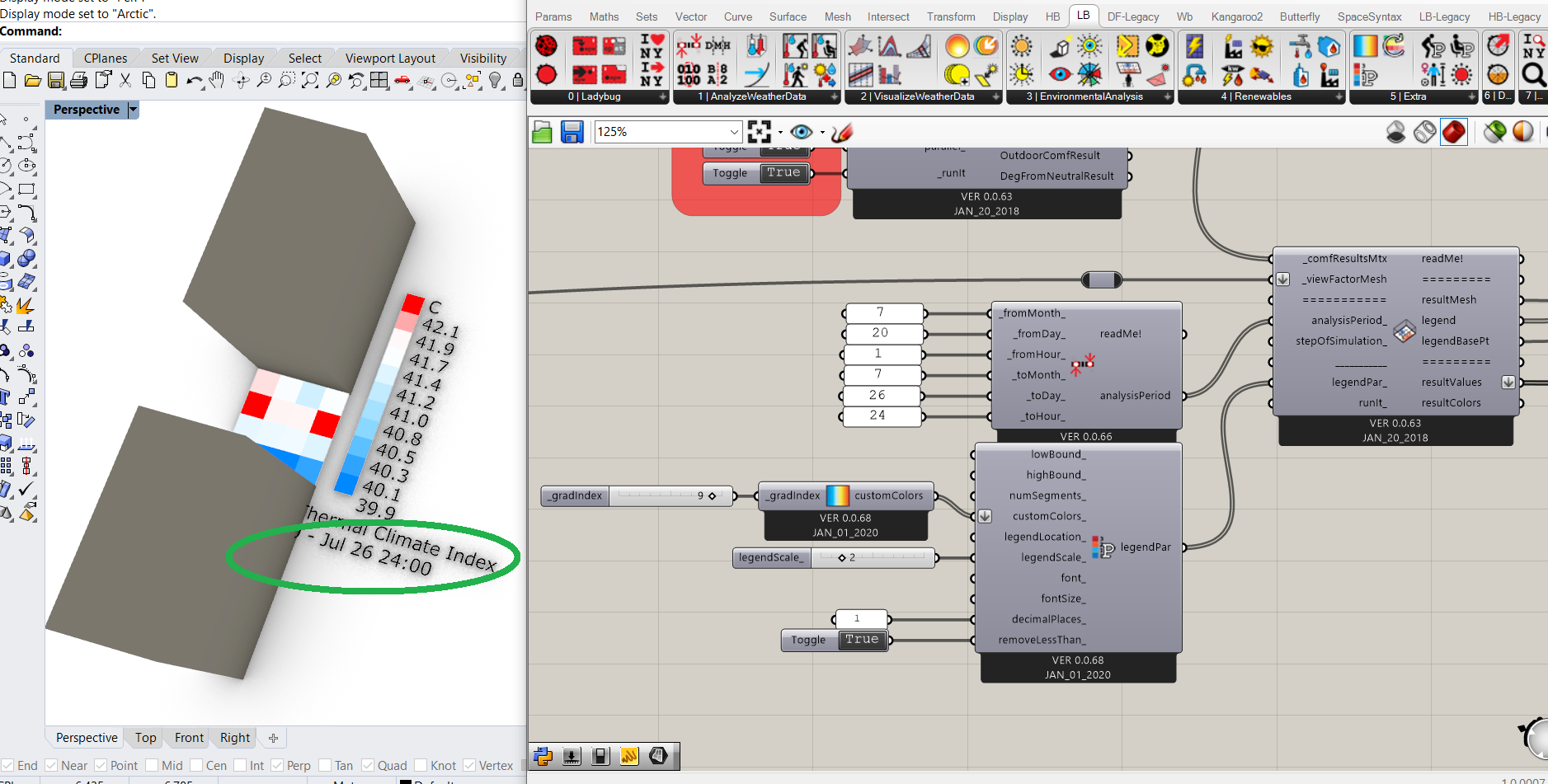The image size is (1548, 784).
Task: Click Rhino's four-viewport layout icon
Action: click(379, 80)
